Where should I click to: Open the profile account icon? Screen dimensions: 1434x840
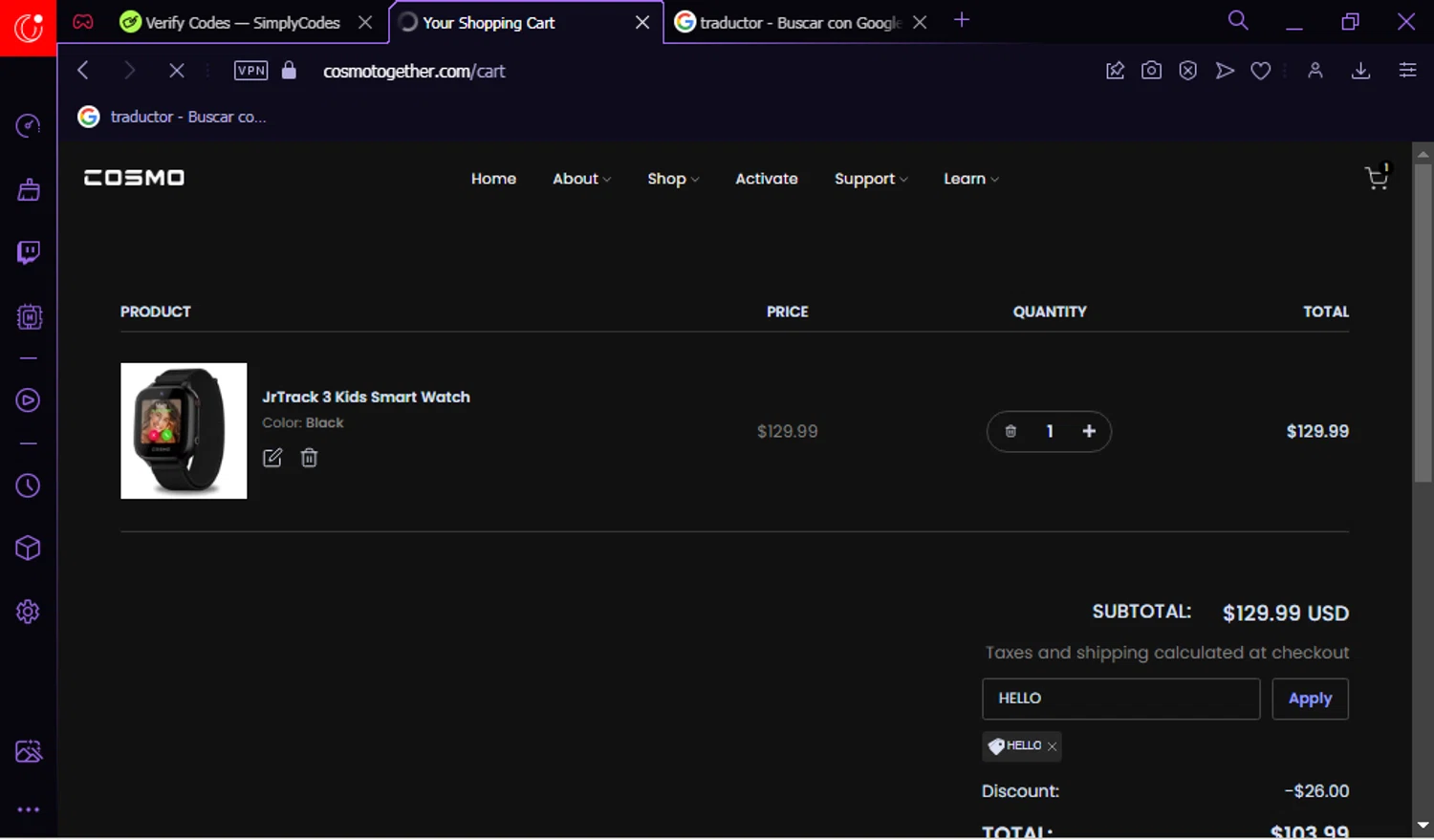click(x=1315, y=70)
